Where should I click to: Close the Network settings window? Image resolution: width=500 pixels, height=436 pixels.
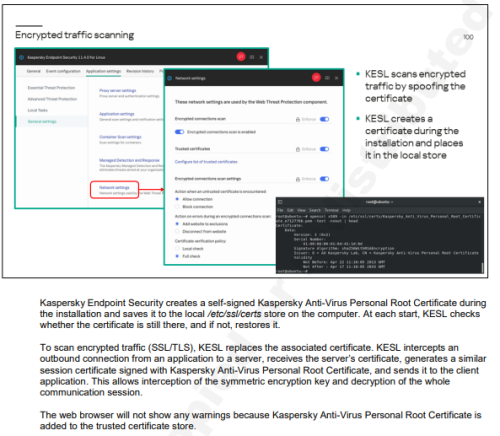337,78
